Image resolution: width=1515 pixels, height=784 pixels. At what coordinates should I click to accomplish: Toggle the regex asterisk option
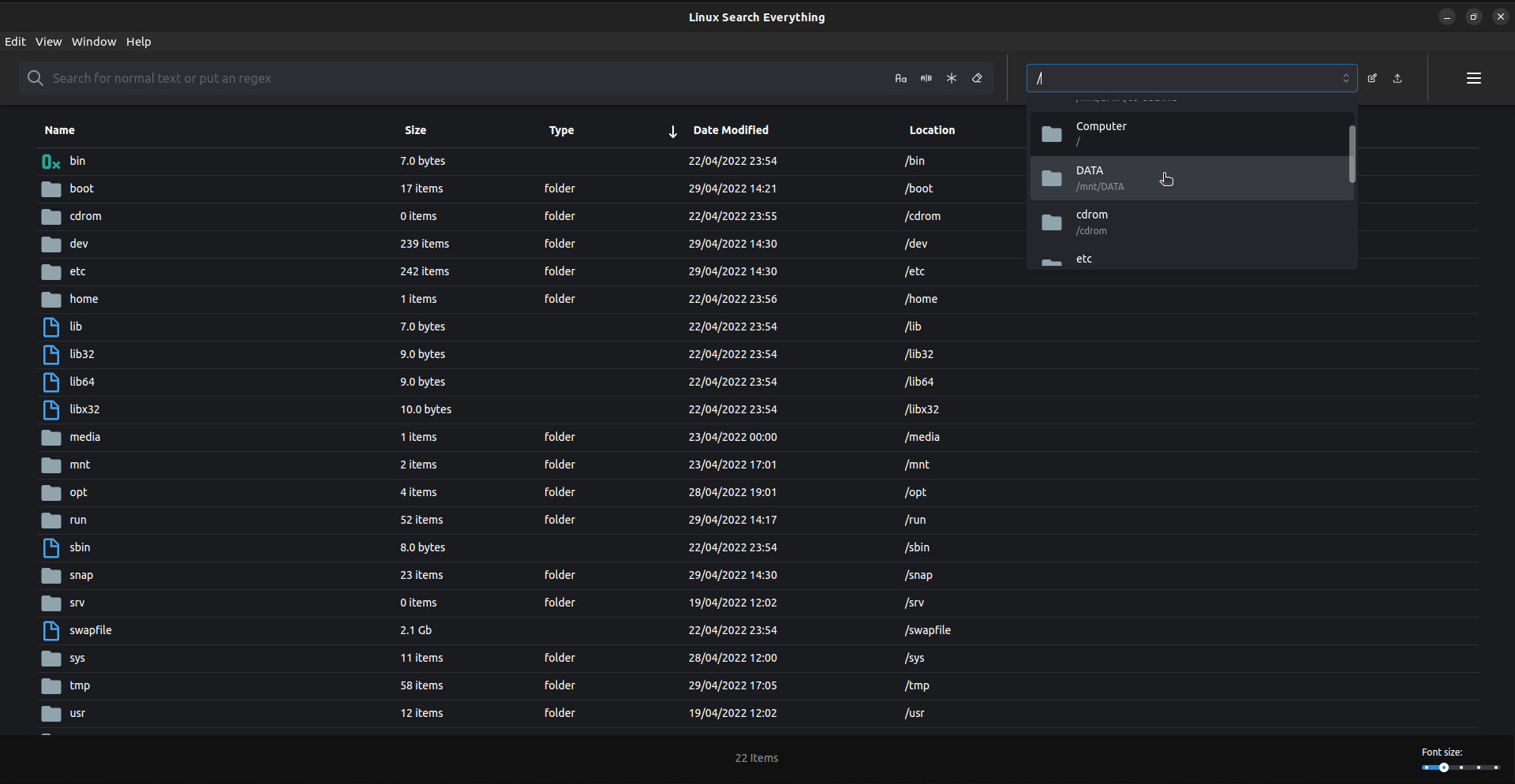click(952, 78)
